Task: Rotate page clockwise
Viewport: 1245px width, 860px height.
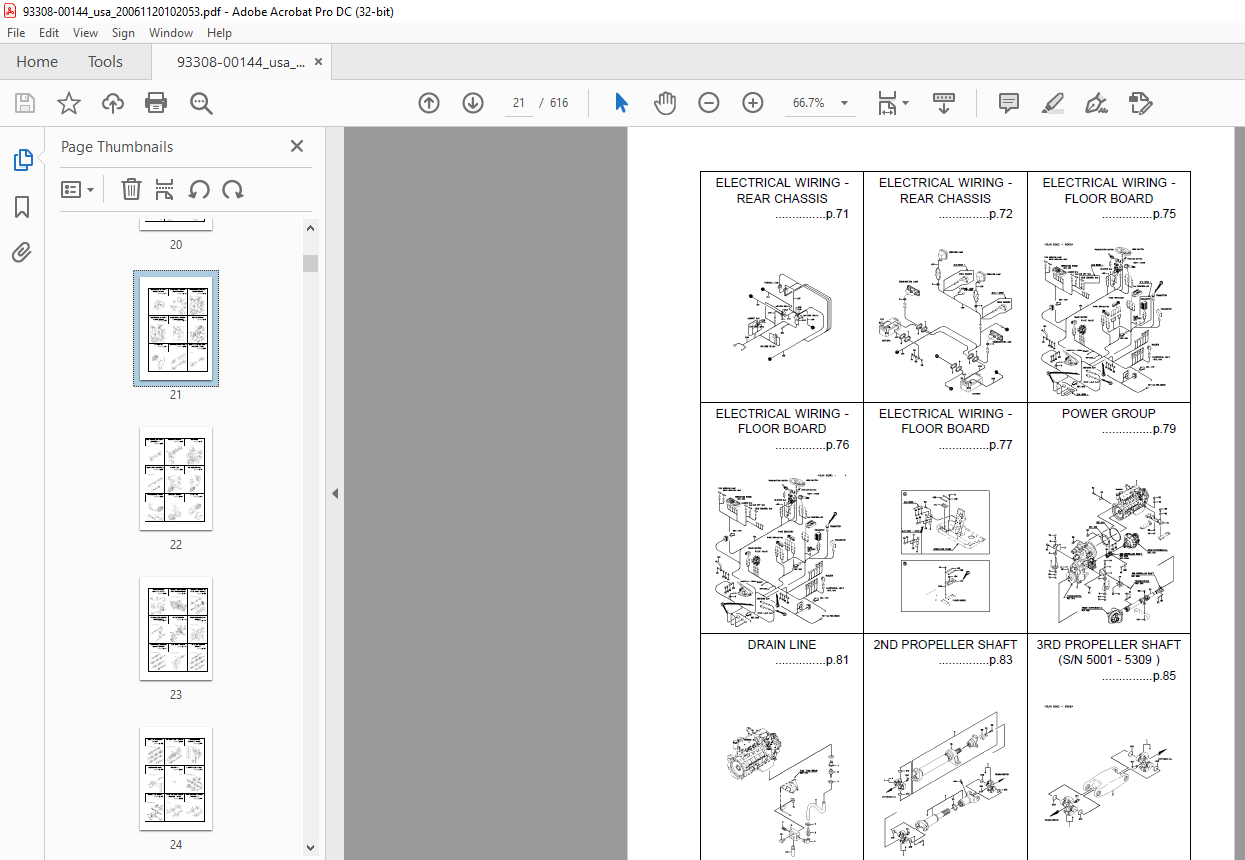Action: coord(233,190)
